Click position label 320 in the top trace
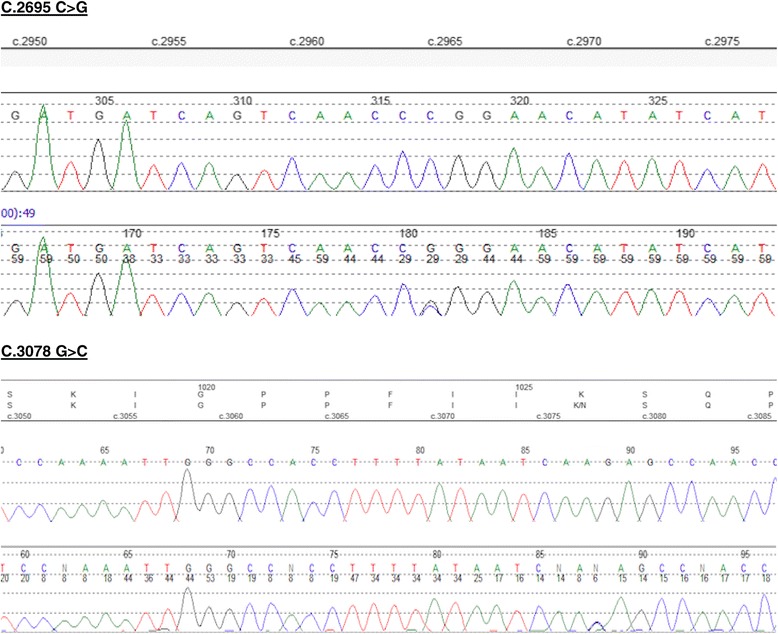 (x=520, y=101)
